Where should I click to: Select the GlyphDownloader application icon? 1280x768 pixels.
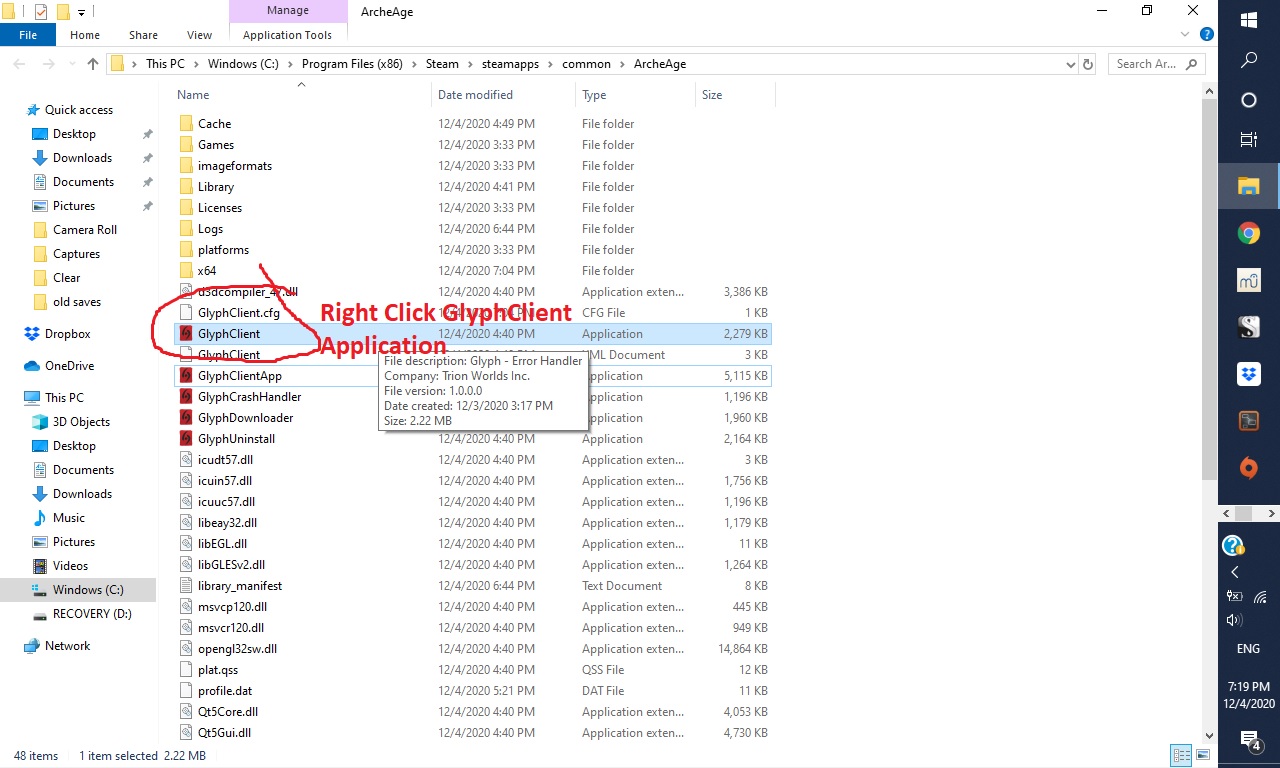(185, 418)
